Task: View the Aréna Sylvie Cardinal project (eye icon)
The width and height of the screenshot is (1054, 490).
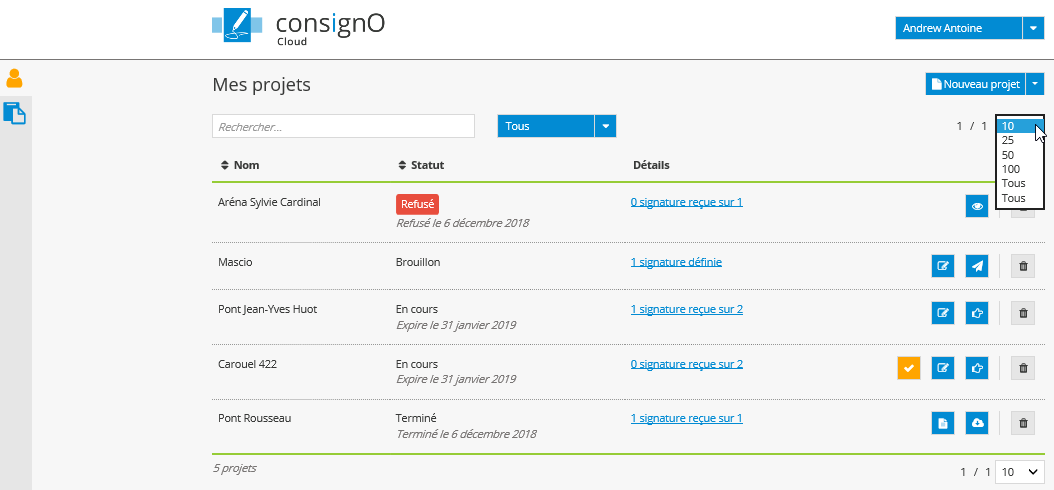Action: coord(977,206)
